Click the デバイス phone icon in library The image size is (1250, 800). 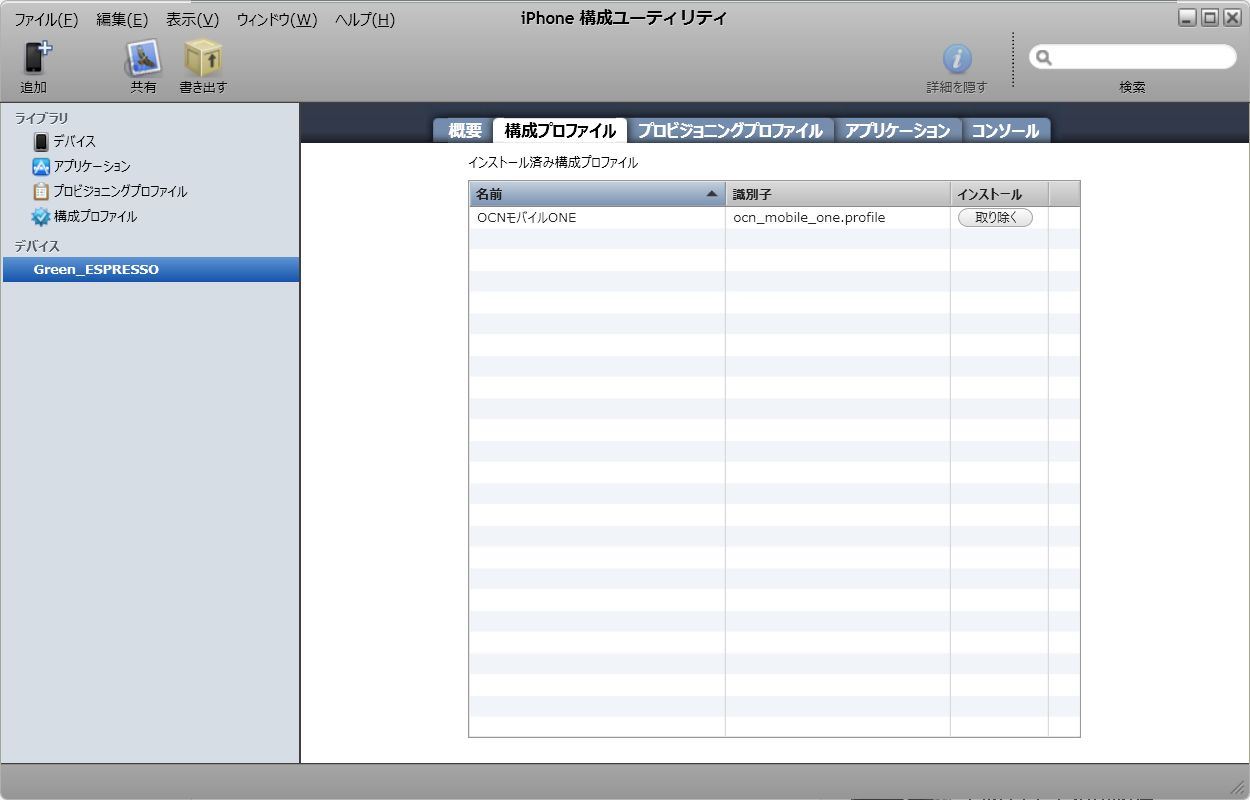(x=41, y=142)
